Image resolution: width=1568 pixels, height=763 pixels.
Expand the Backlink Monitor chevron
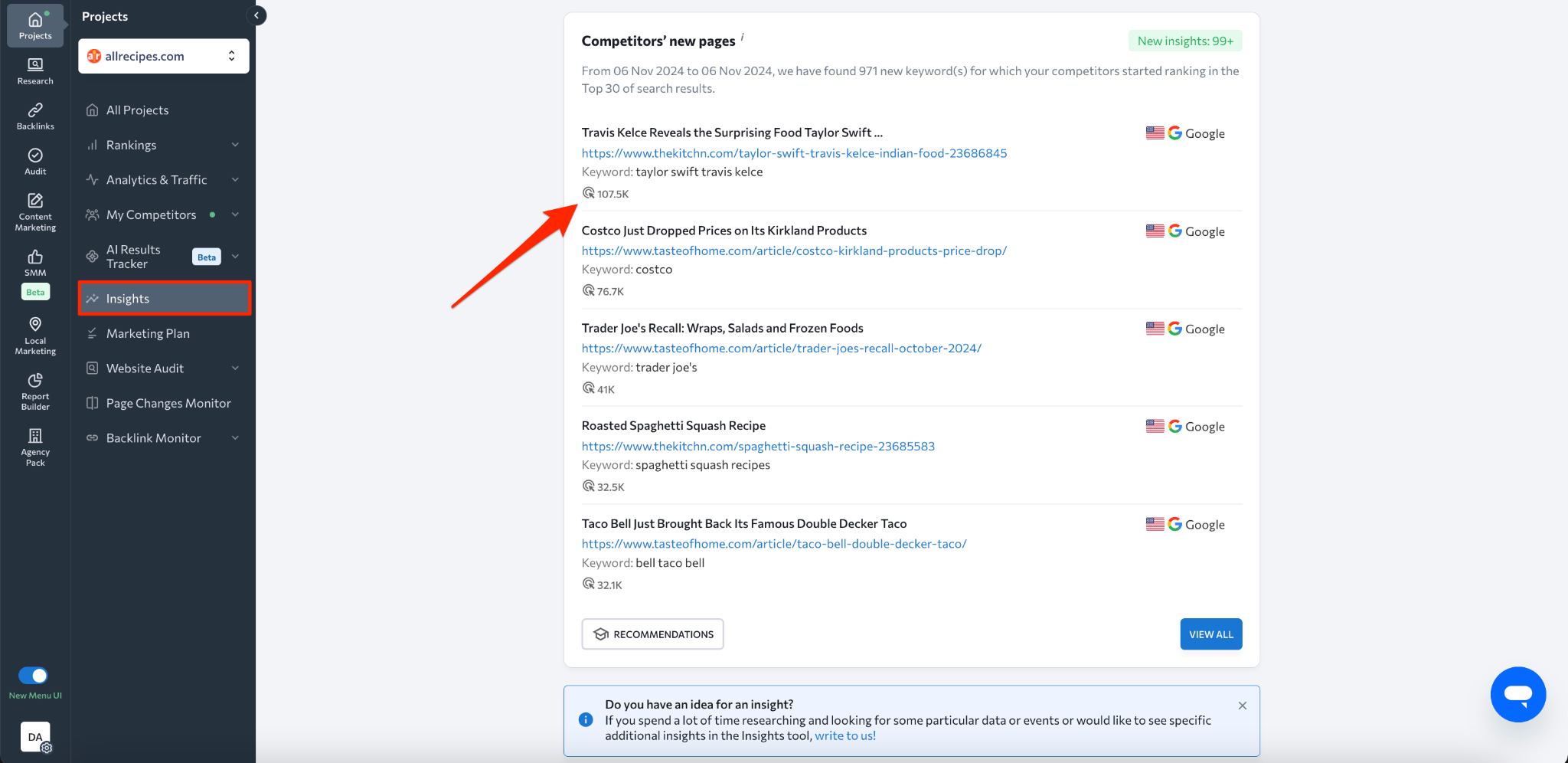(235, 438)
